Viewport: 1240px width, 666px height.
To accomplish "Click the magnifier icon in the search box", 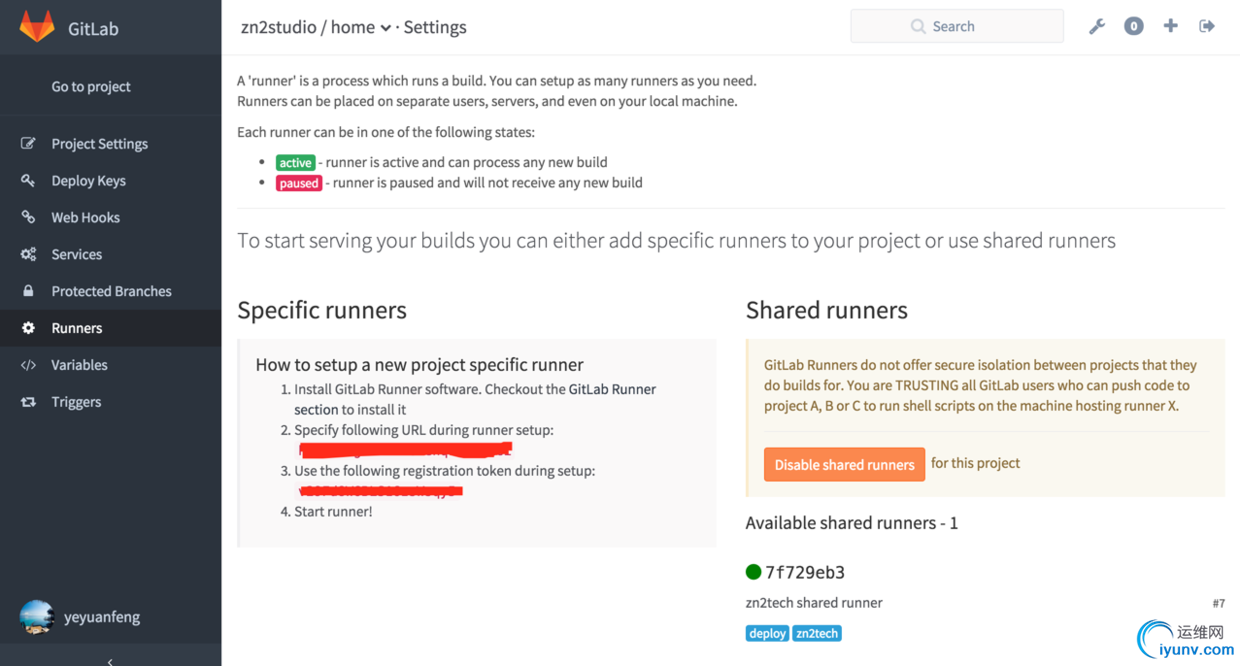I will tap(918, 27).
